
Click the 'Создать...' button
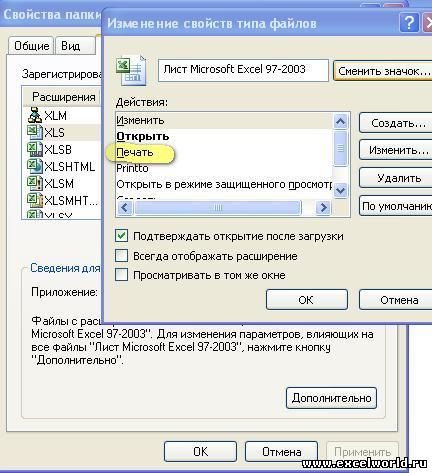point(396,123)
